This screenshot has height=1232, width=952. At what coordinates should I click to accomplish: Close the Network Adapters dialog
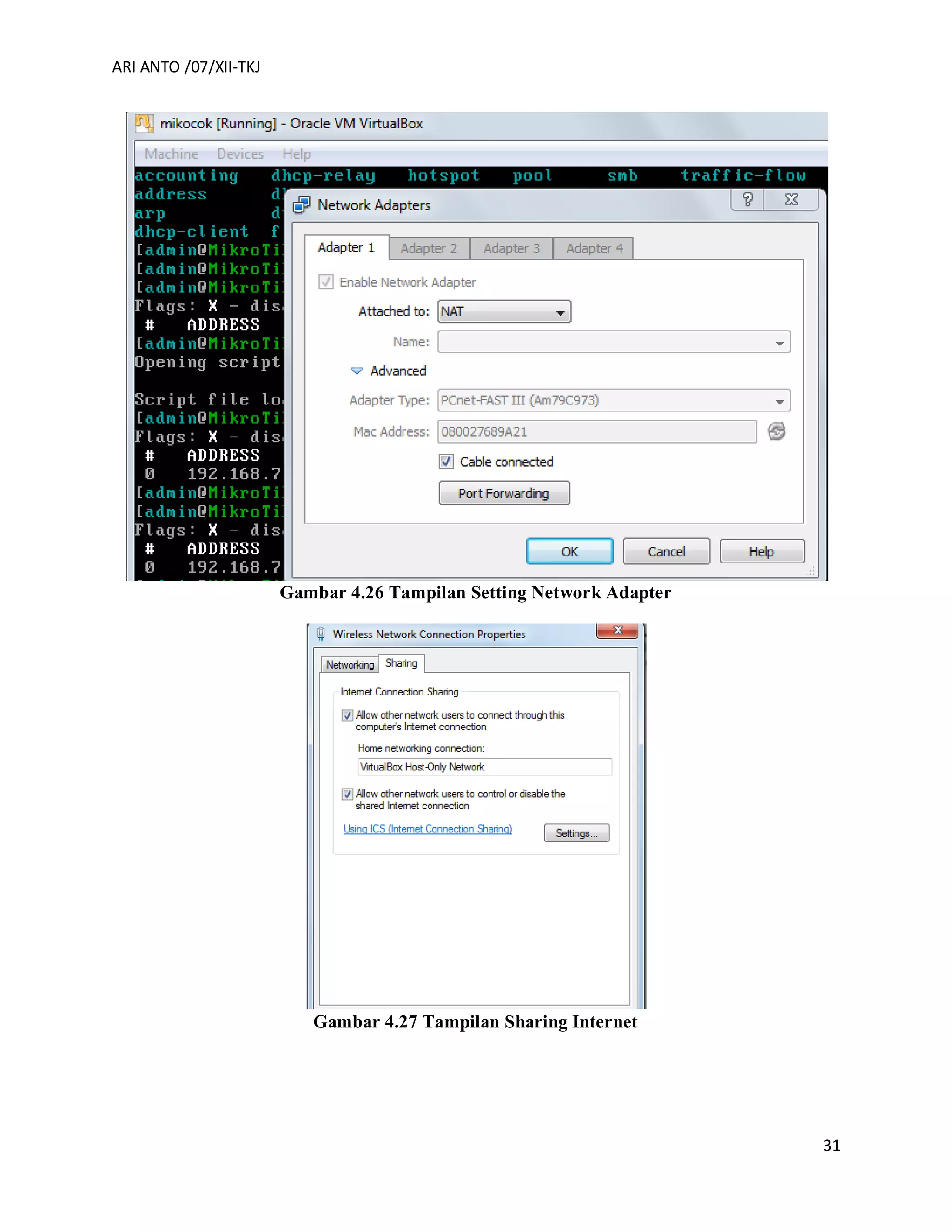point(791,200)
